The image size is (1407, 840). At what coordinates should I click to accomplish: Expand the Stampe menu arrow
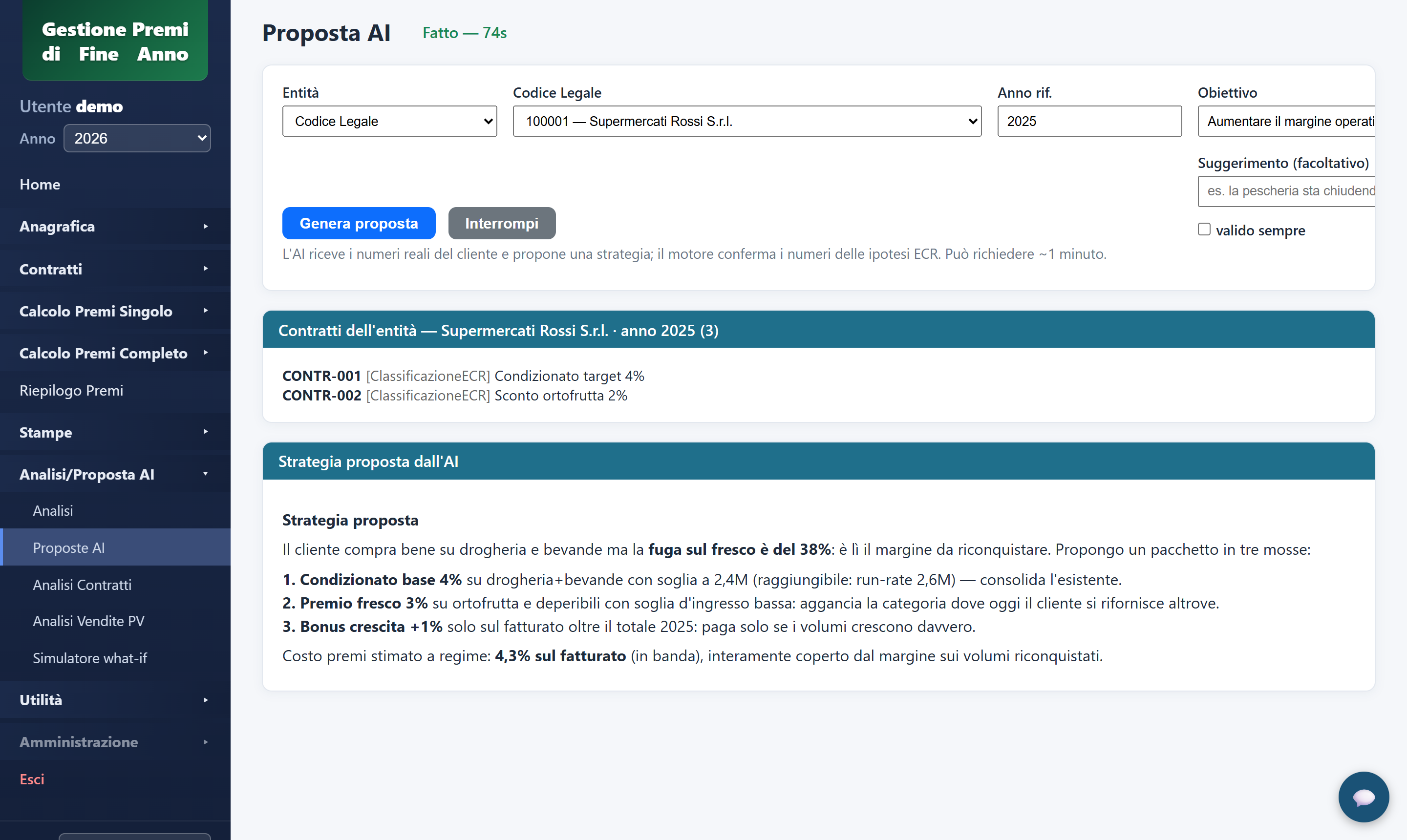click(x=206, y=432)
